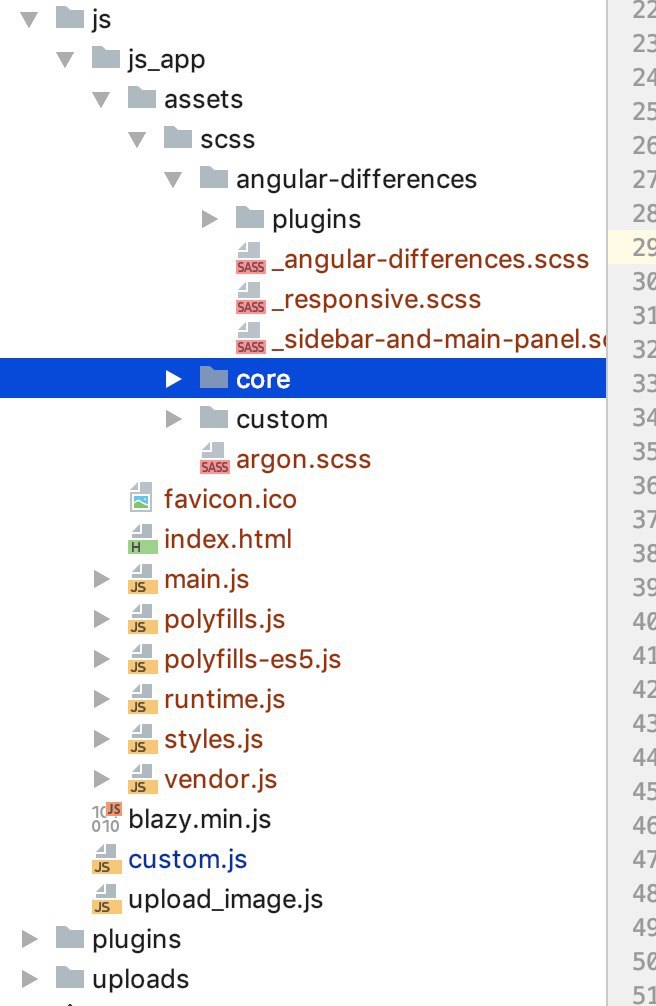Select the polyfills-es5.js entry

pyautogui.click(x=252, y=659)
